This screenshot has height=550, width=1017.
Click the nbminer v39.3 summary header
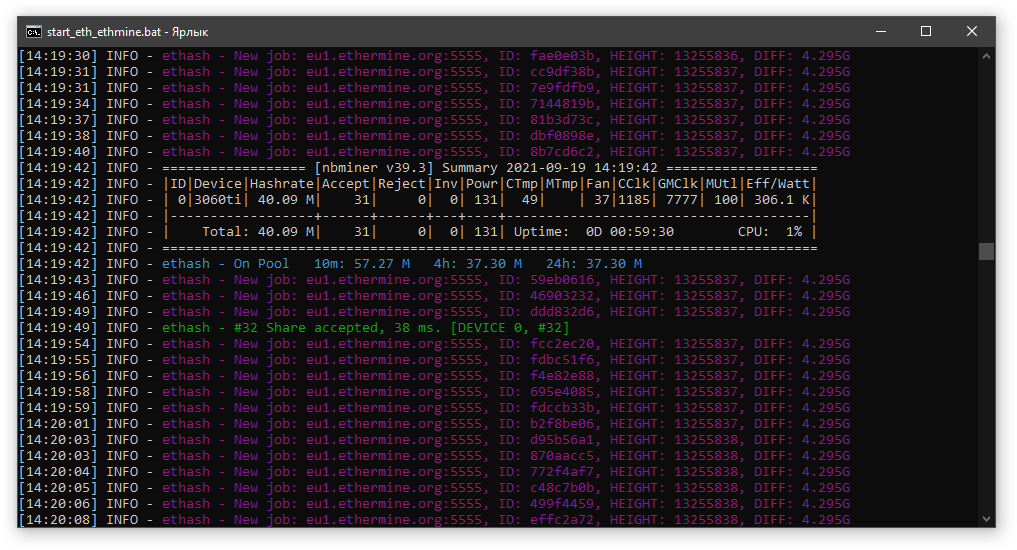490,168
